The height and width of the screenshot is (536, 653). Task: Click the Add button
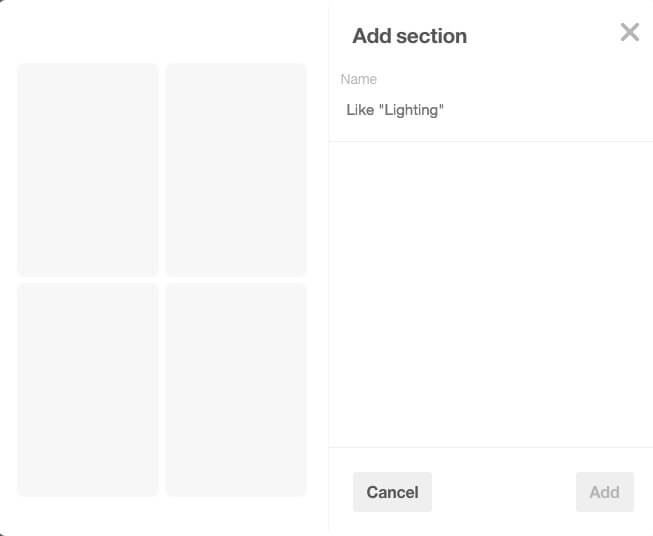pyautogui.click(x=604, y=492)
